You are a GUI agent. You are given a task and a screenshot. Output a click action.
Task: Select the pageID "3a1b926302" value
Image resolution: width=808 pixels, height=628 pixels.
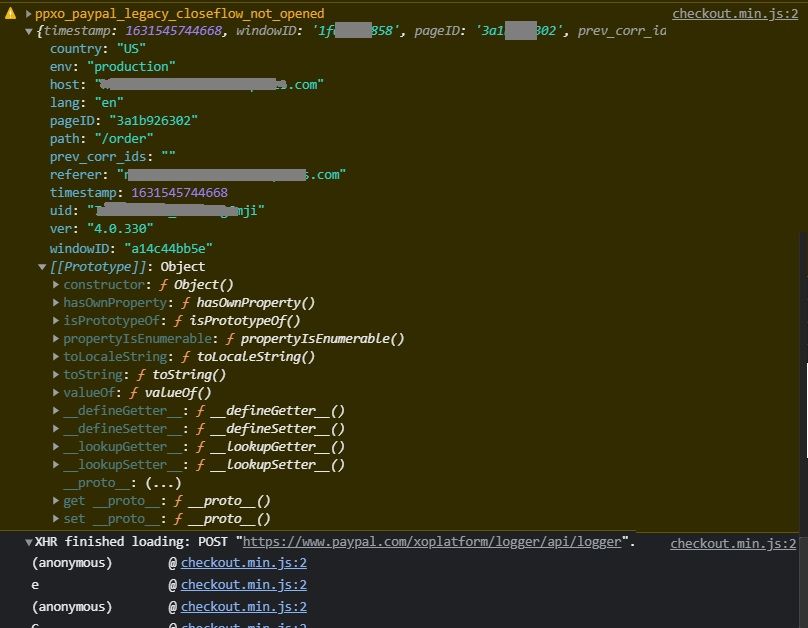153,121
